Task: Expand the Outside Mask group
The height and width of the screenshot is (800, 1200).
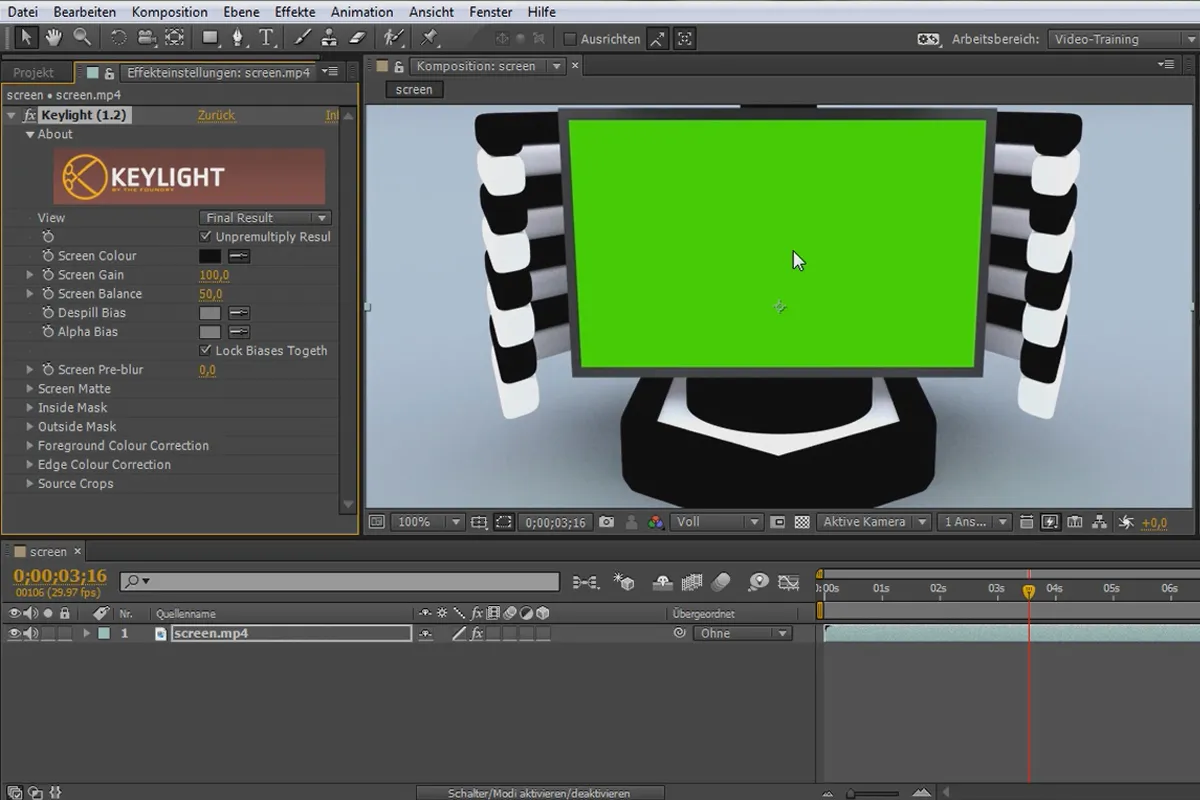Action: 30,427
